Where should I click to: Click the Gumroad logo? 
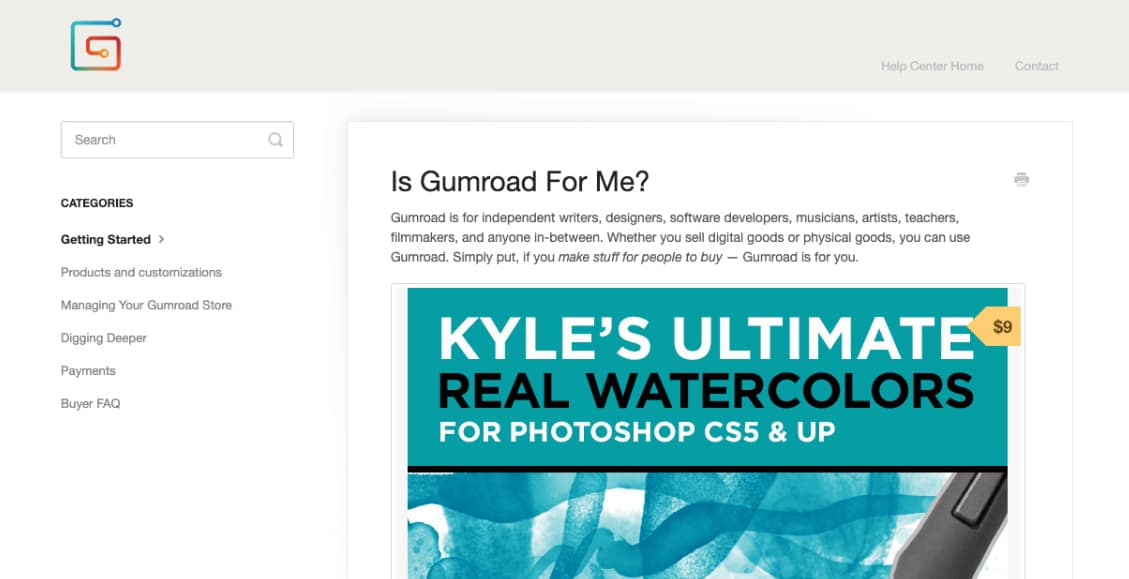95,44
